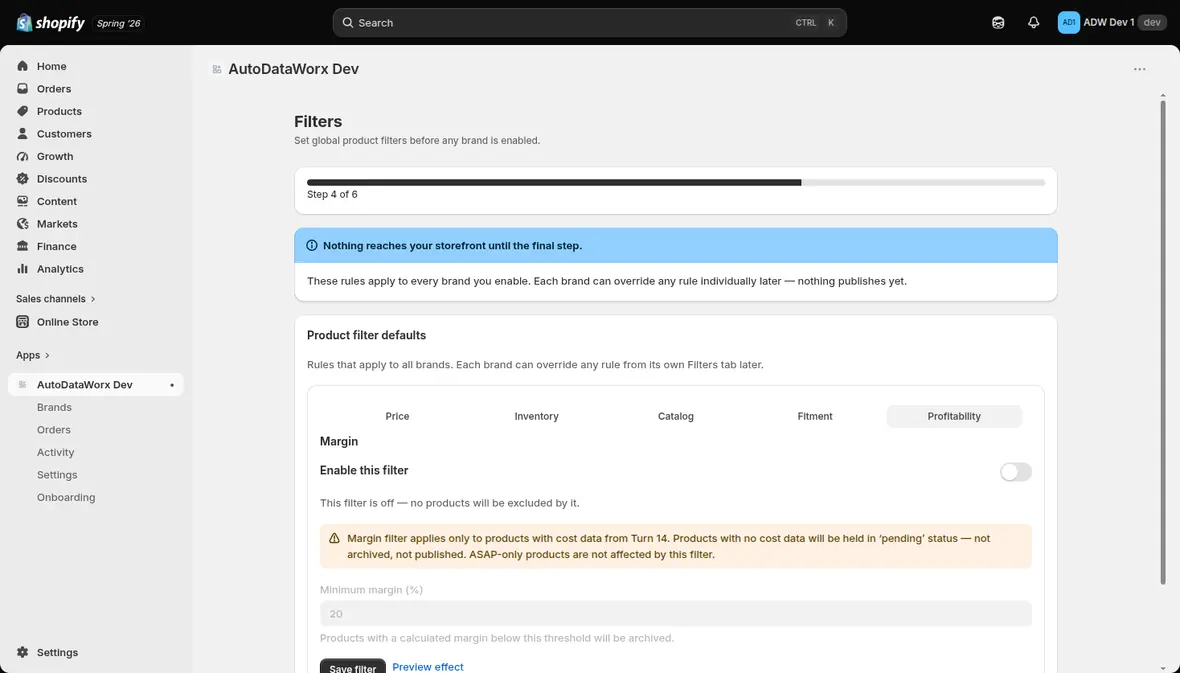
Task: Click the Orders inbox icon
Action: click(23, 89)
